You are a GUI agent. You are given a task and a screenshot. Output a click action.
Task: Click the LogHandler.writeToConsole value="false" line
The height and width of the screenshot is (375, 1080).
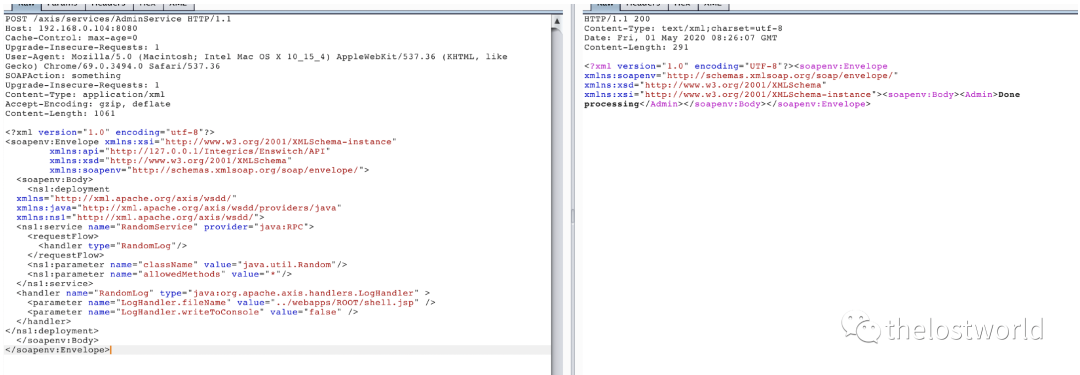[193, 312]
